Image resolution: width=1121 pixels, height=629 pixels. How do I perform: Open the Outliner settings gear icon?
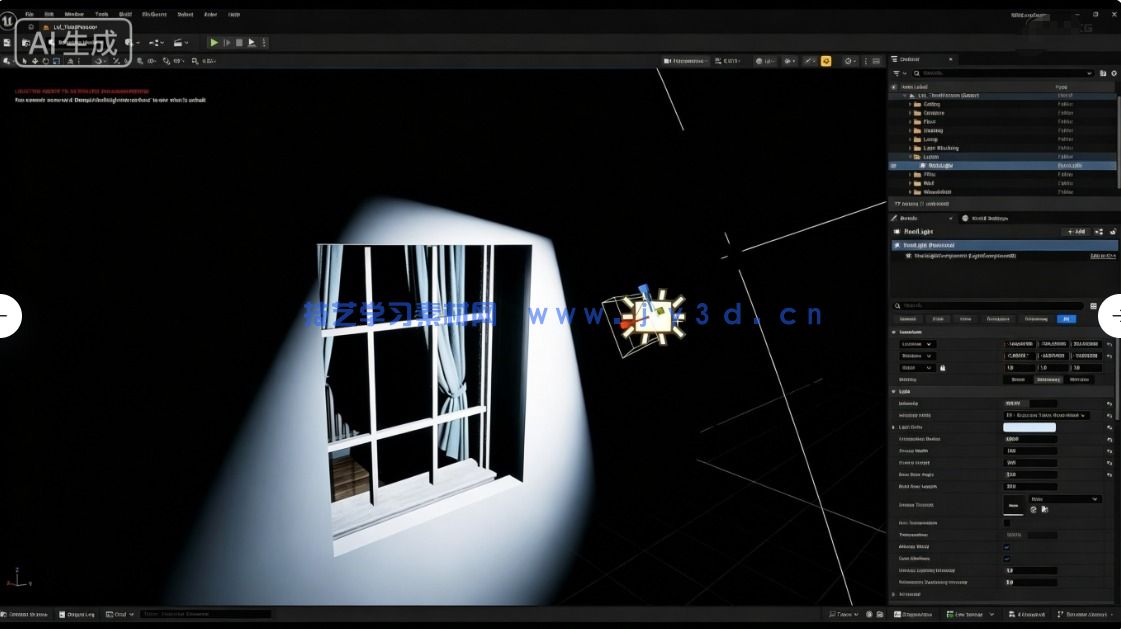(1114, 73)
